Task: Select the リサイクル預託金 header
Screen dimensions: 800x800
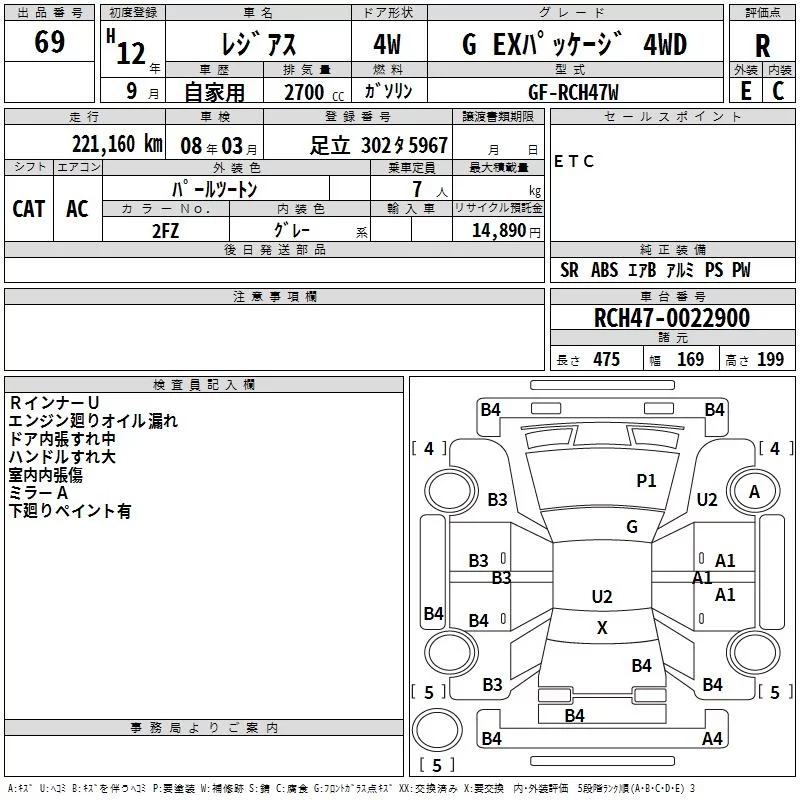Action: point(498,208)
